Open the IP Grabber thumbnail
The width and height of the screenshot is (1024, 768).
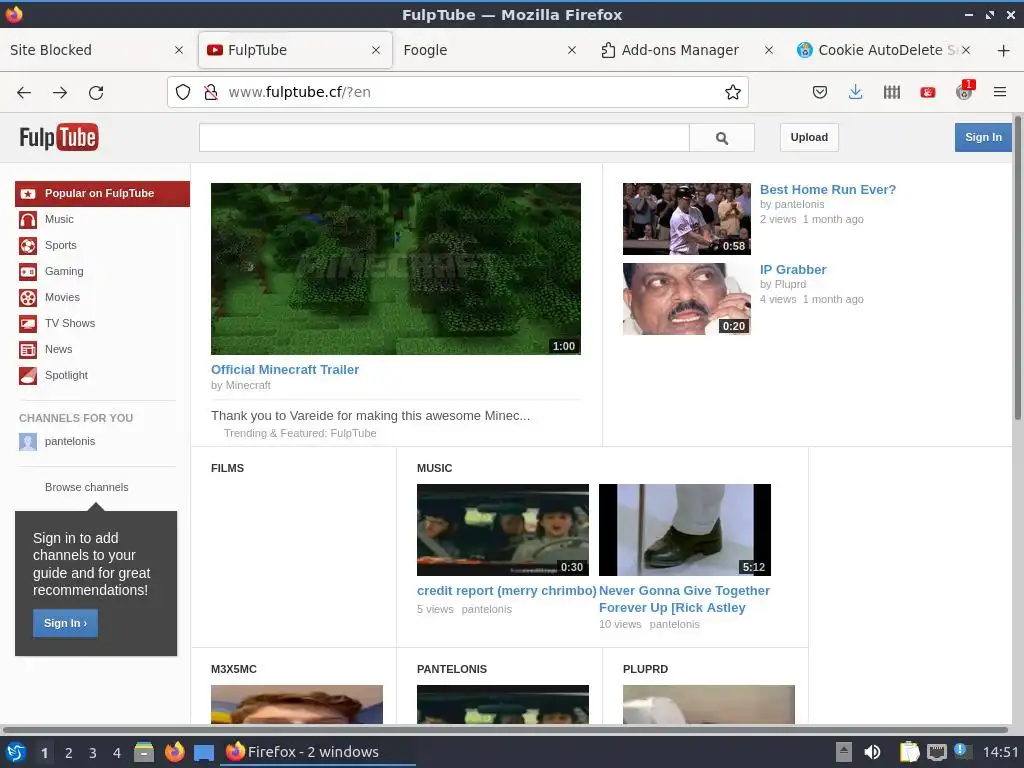click(686, 299)
